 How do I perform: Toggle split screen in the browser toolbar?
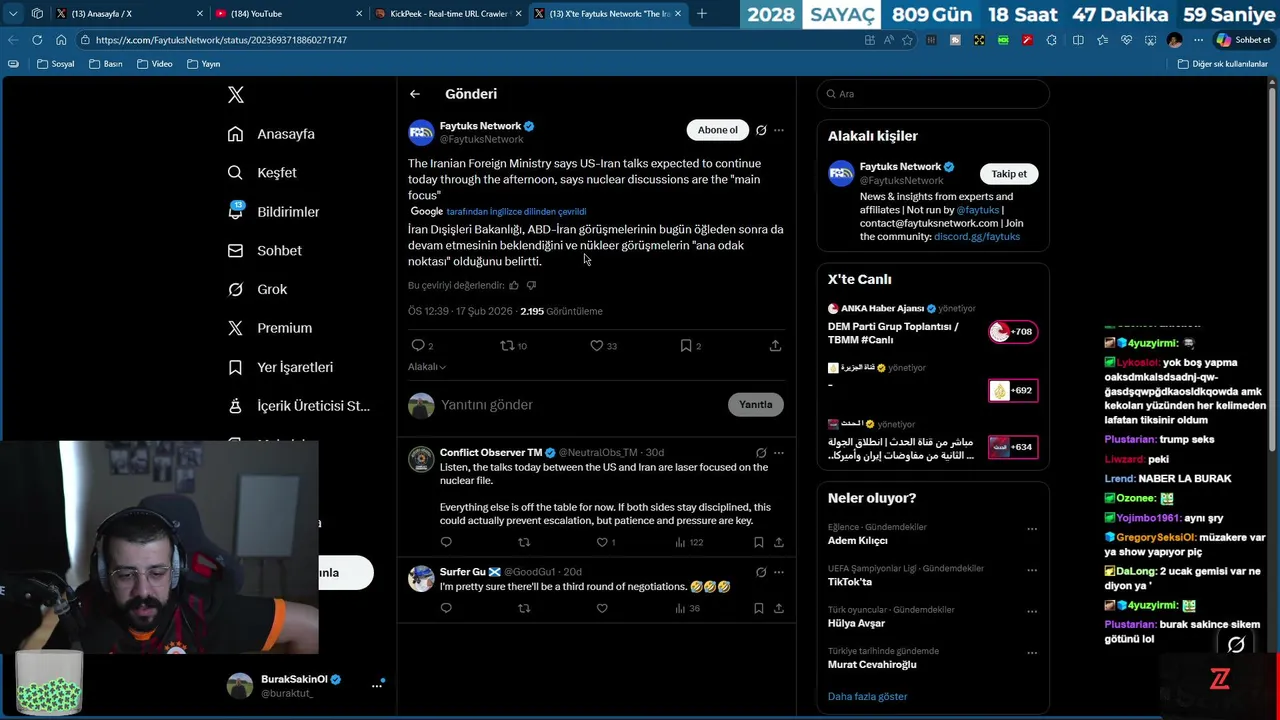coord(1078,40)
